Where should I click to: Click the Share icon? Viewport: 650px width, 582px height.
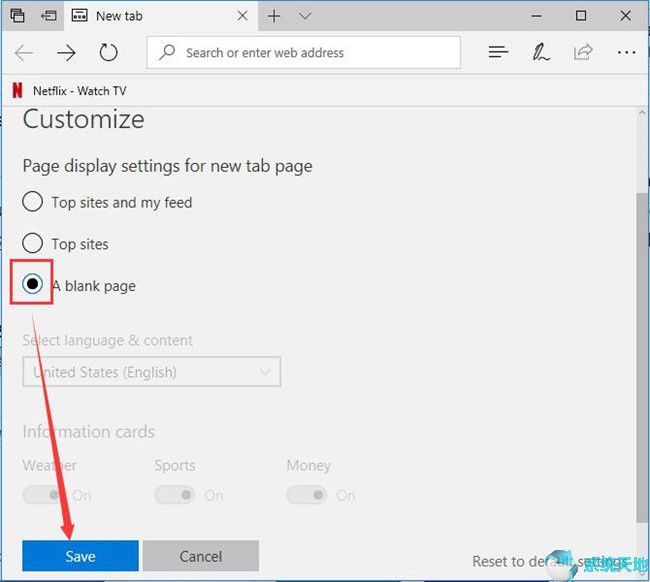[583, 52]
